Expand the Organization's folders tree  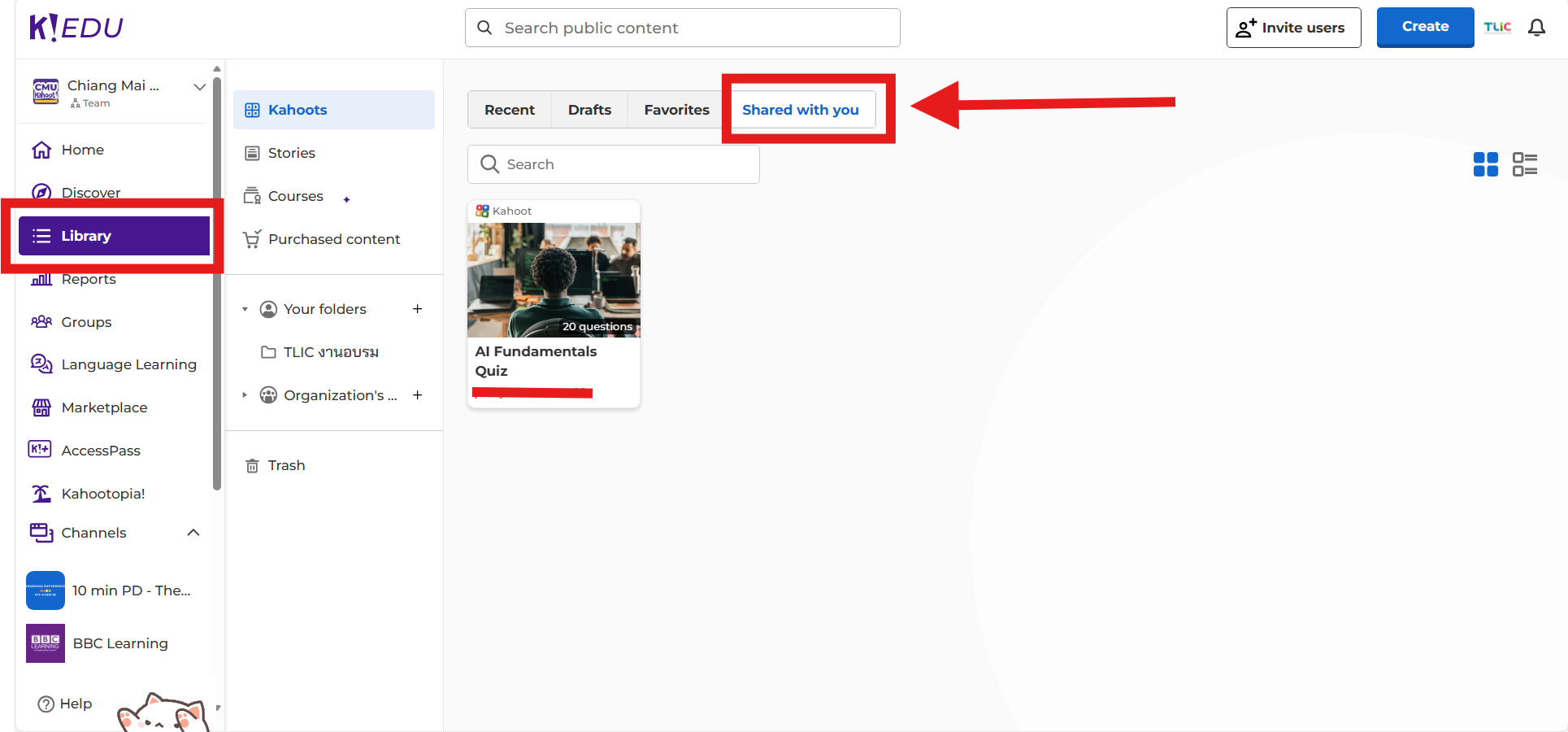tap(245, 395)
